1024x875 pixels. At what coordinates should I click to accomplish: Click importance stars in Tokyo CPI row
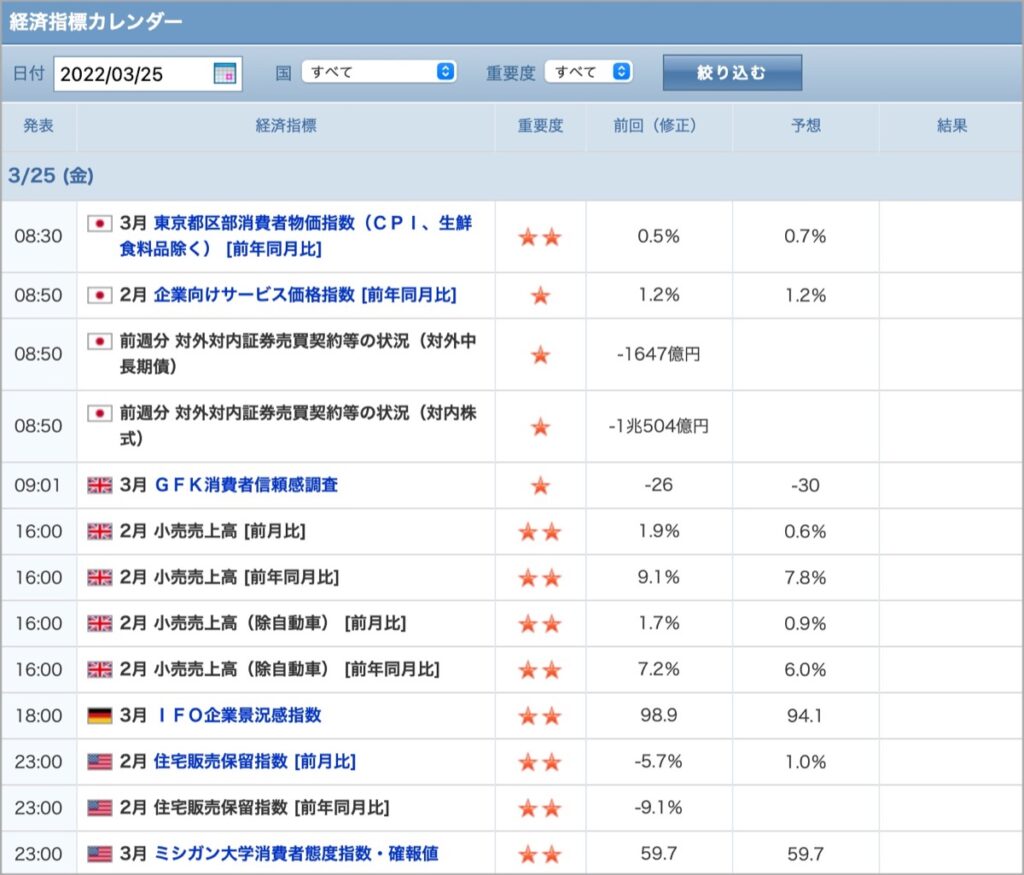coord(540,236)
